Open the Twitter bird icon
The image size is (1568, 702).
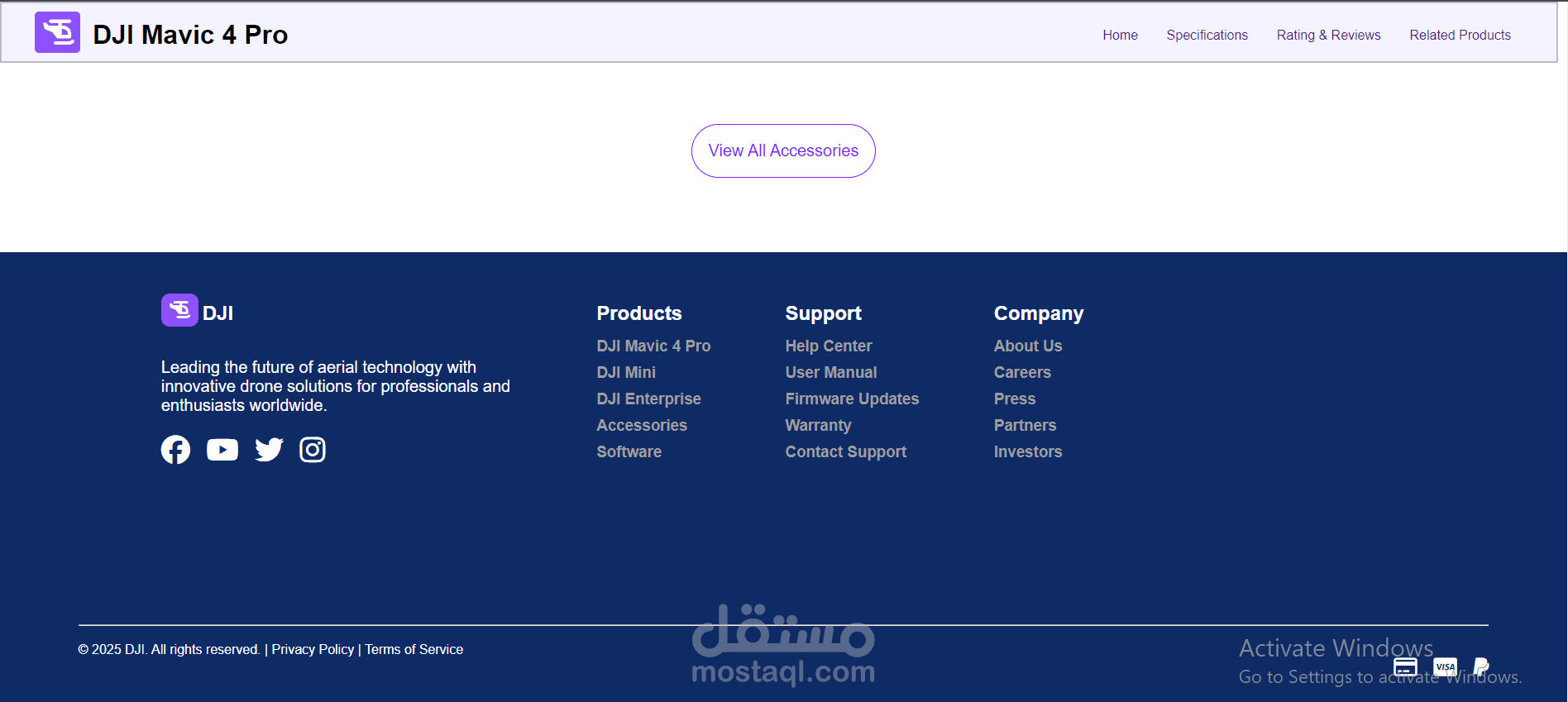tap(269, 450)
